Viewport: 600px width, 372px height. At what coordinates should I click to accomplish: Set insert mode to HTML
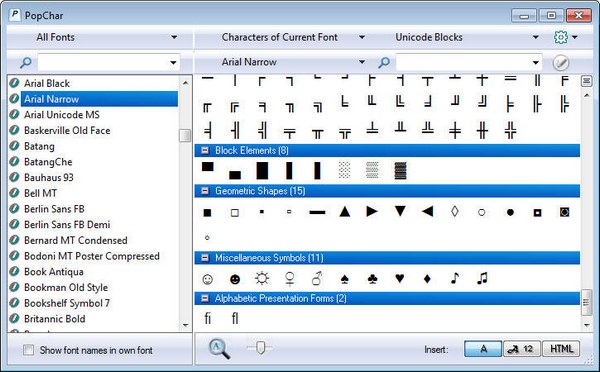(561, 349)
